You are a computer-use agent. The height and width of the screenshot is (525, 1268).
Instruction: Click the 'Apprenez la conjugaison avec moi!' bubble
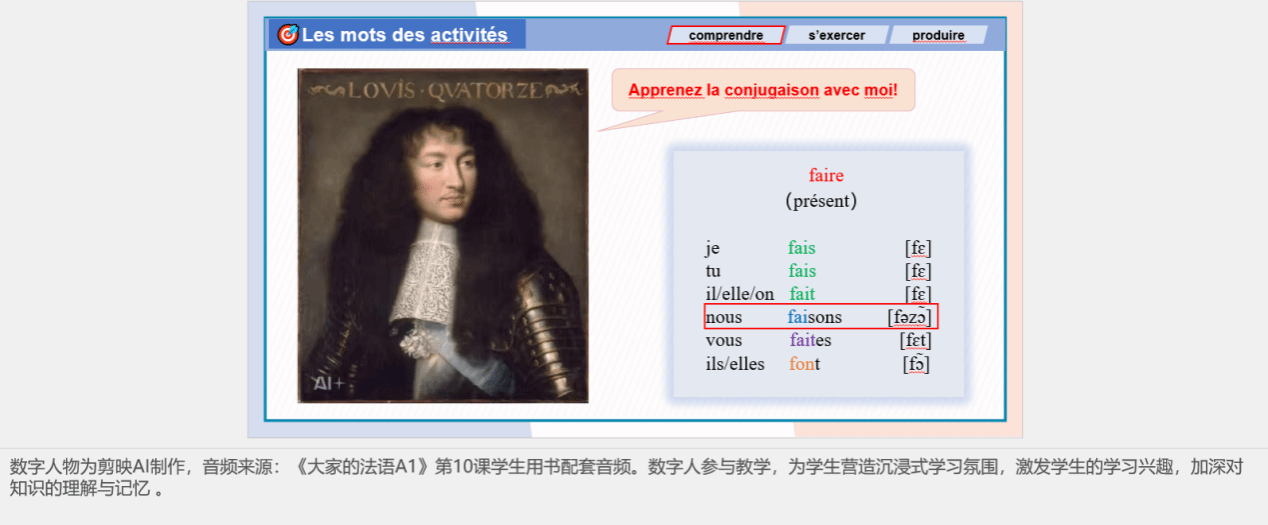(x=762, y=90)
